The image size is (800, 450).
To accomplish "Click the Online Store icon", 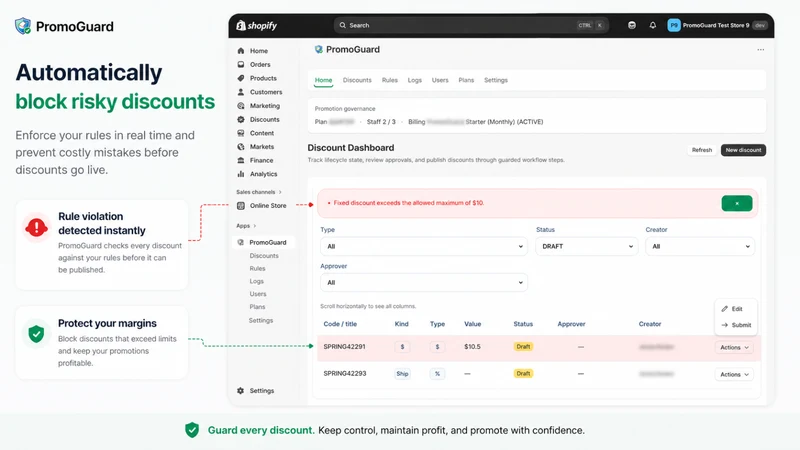I will pyautogui.click(x=241, y=206).
